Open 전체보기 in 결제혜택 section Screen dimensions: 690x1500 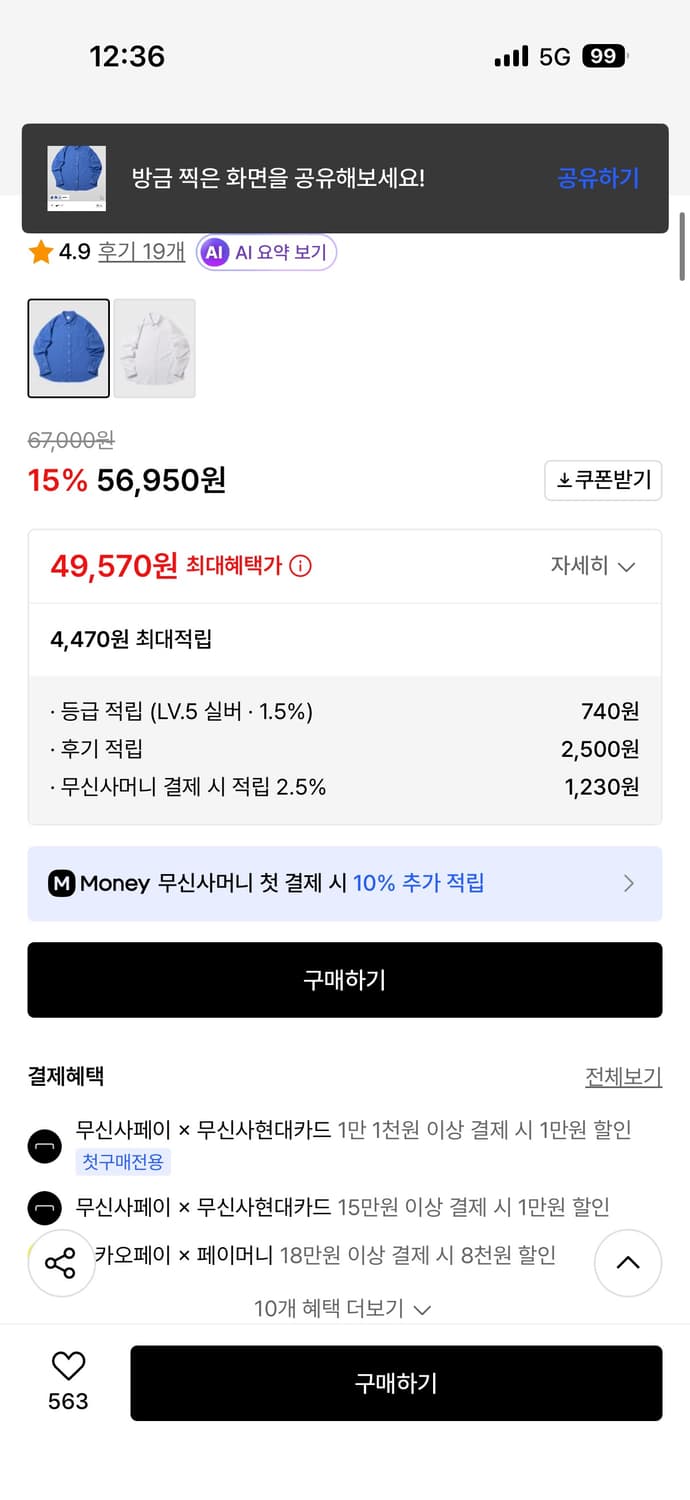click(x=624, y=1076)
